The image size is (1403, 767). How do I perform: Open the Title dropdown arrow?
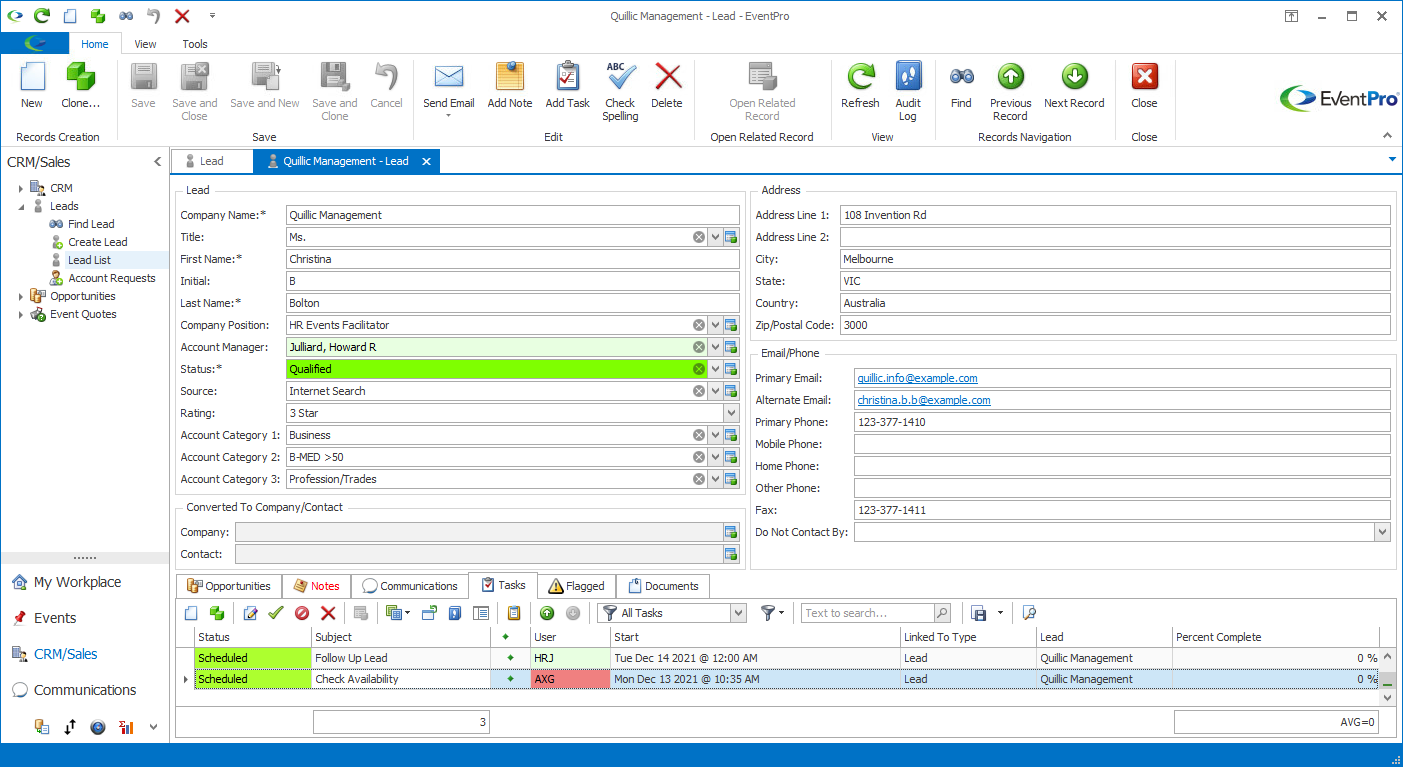tap(715, 237)
